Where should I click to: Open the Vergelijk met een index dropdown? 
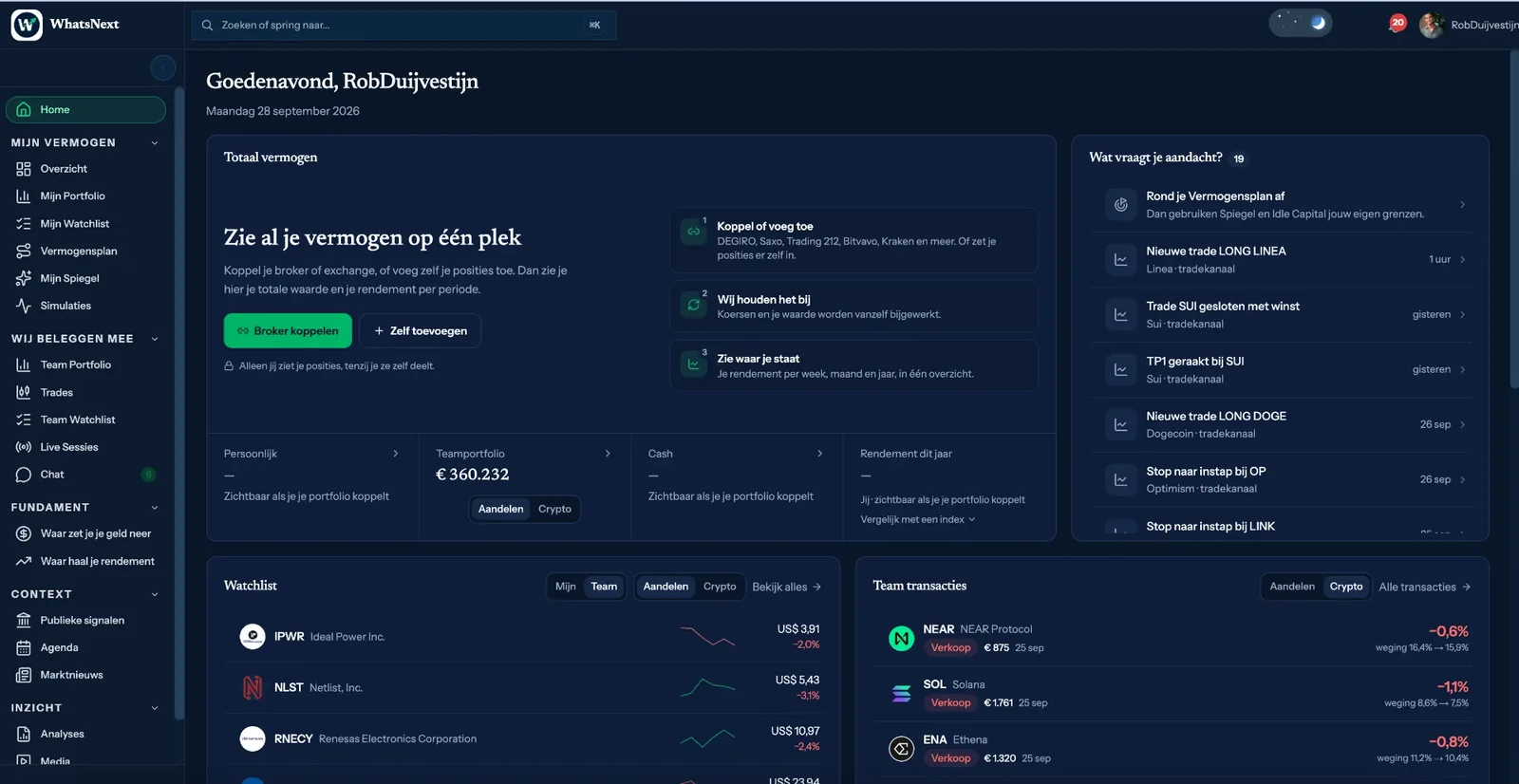click(x=918, y=520)
